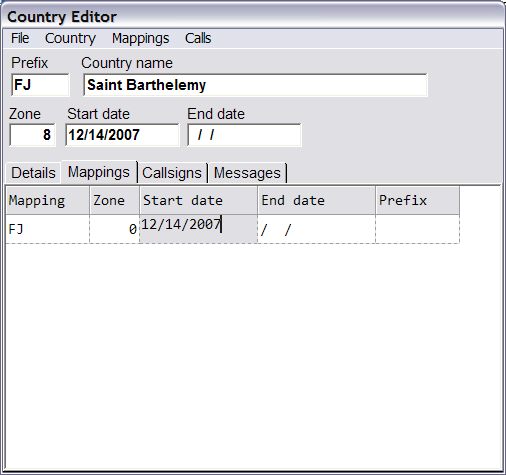Click the End date column header

[x=317, y=200]
